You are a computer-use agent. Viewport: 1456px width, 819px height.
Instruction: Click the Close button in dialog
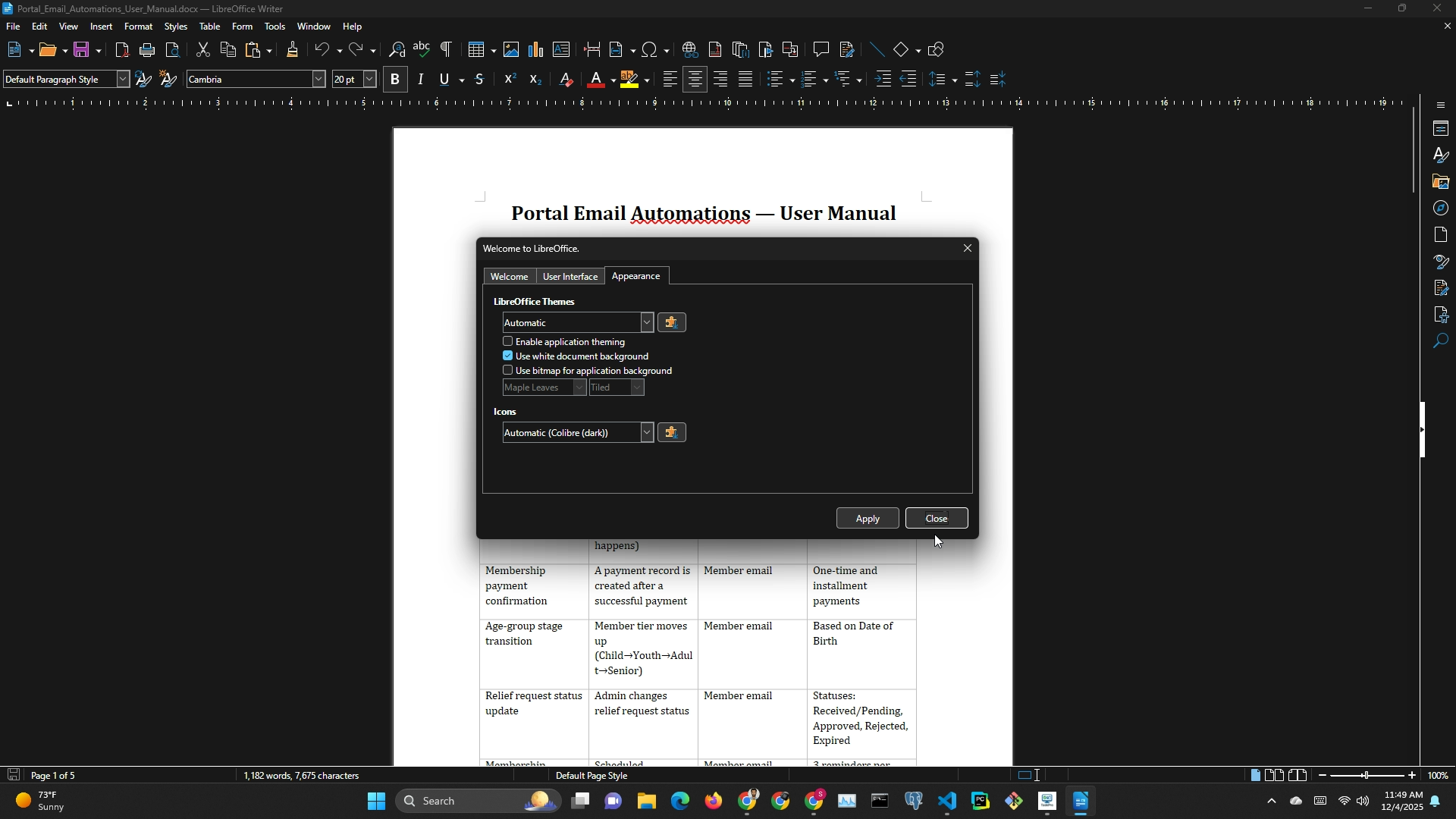pos(937,519)
